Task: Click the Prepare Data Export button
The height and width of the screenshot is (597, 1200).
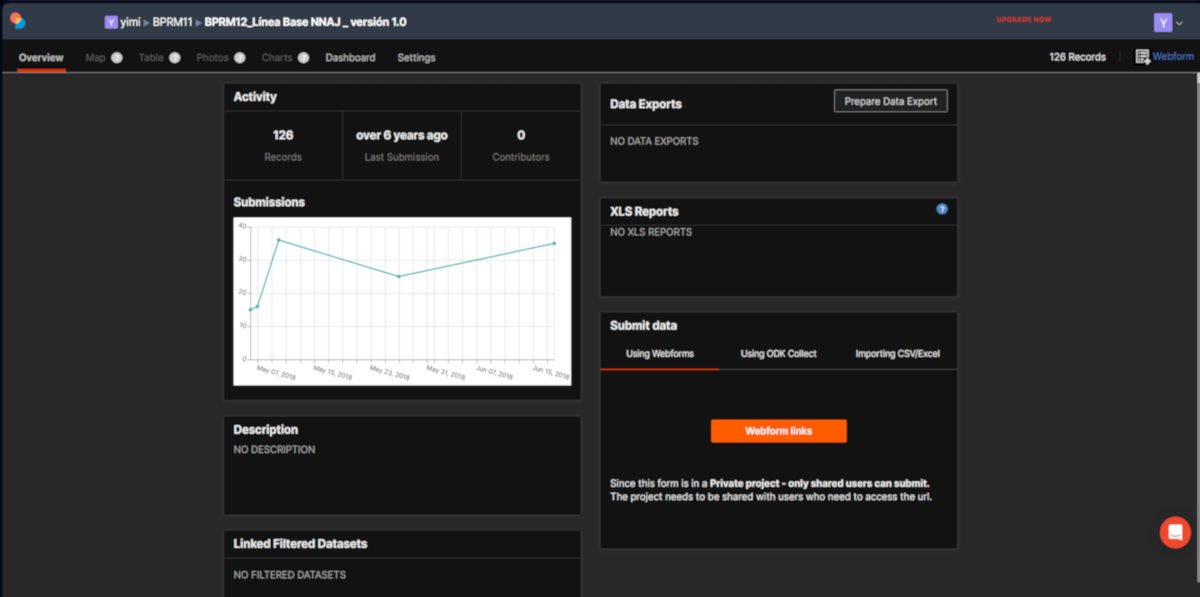Action: point(891,101)
